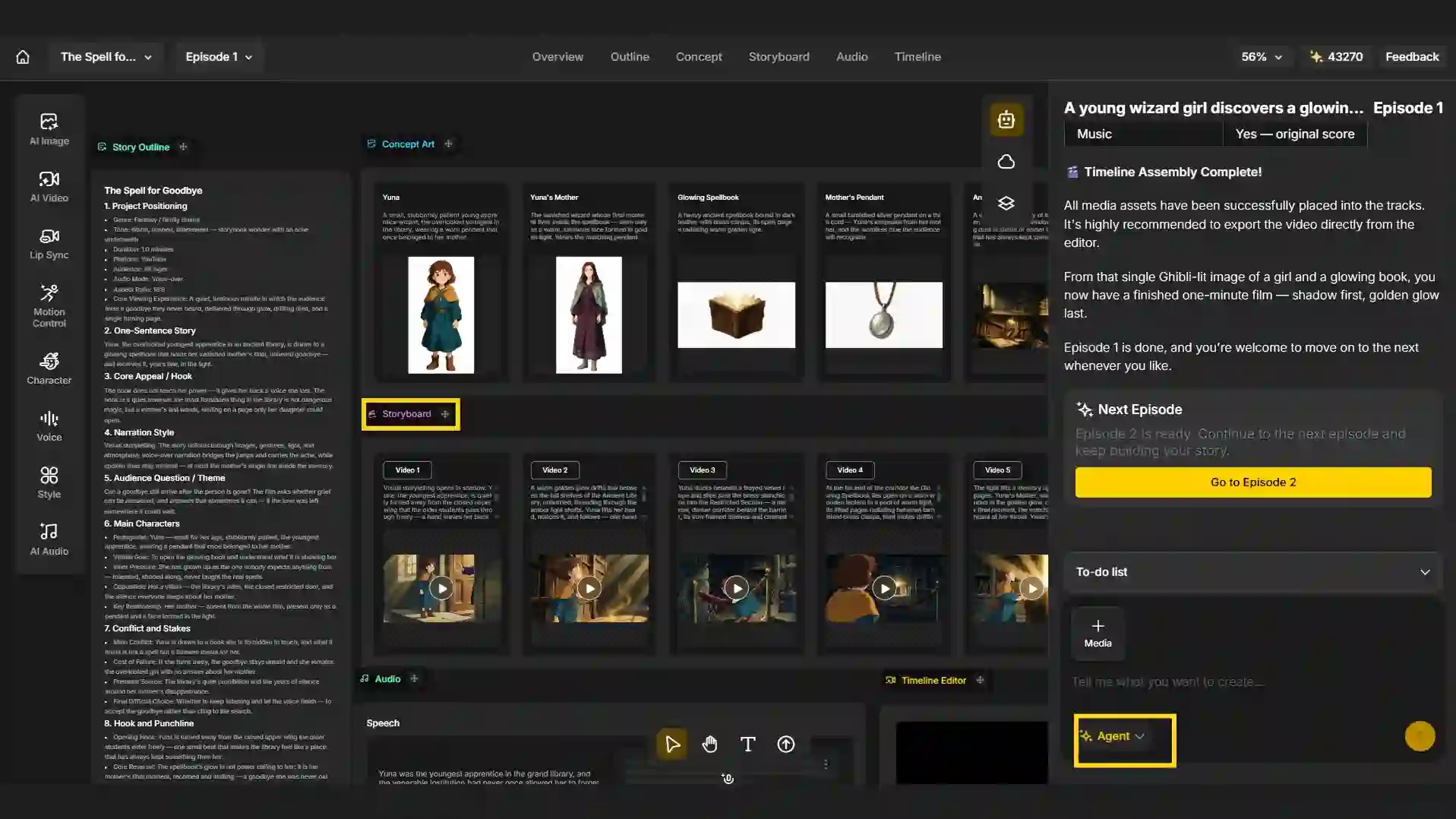Select the Text tool in the bottom toolbar
Screen dimensions: 1456x819
748,745
